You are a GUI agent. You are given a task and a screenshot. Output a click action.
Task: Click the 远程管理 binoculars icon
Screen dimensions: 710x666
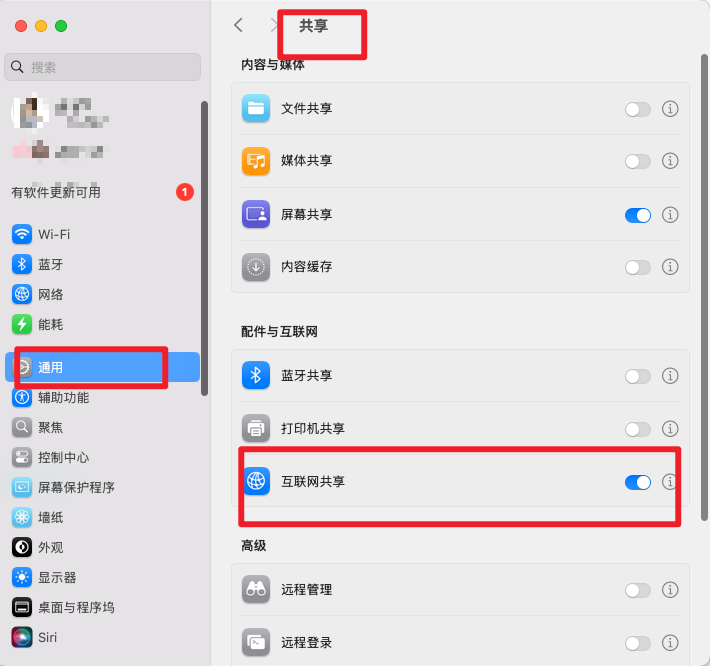tap(256, 589)
